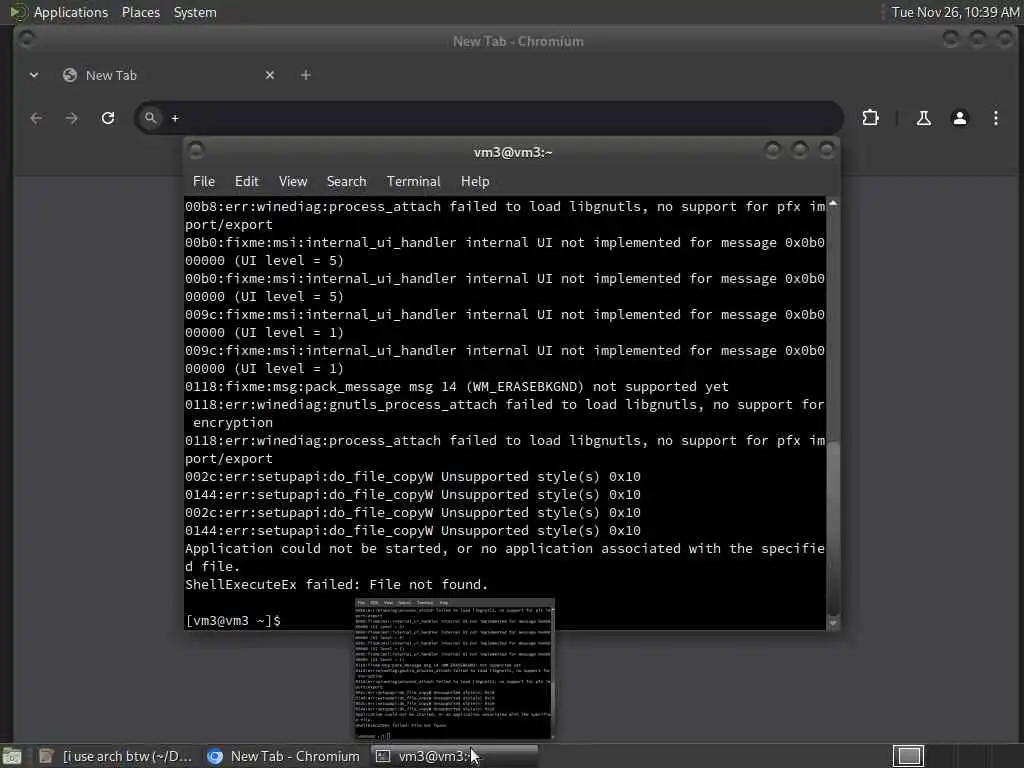Screen dimensions: 1024x768
Task: Open the terminal Edit menu
Action: 246,182
